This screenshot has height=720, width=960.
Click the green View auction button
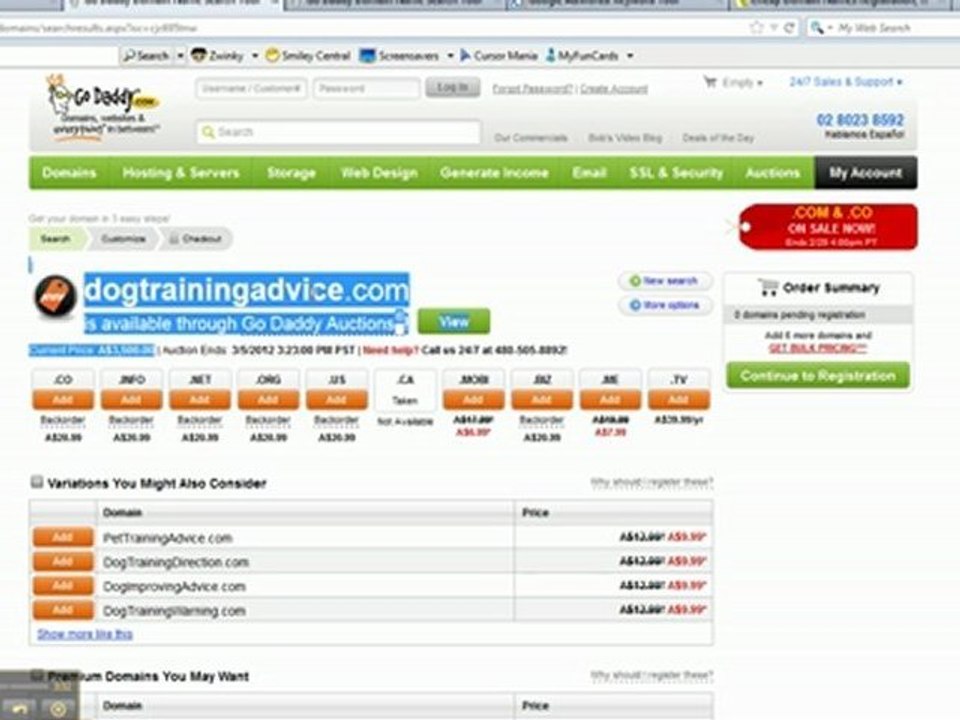tap(454, 321)
